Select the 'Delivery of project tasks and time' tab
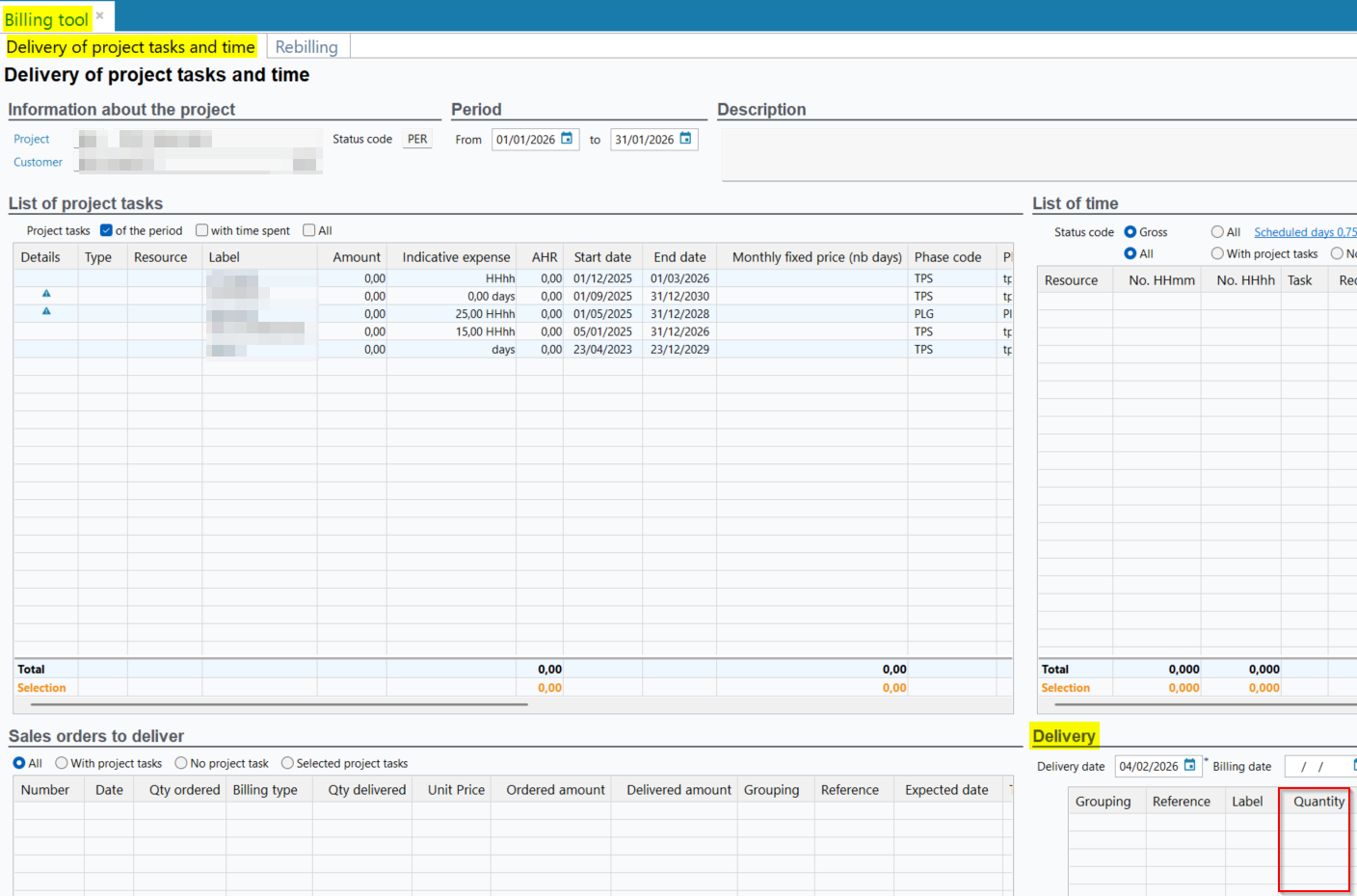Viewport: 1357px width, 896px height. tap(131, 46)
